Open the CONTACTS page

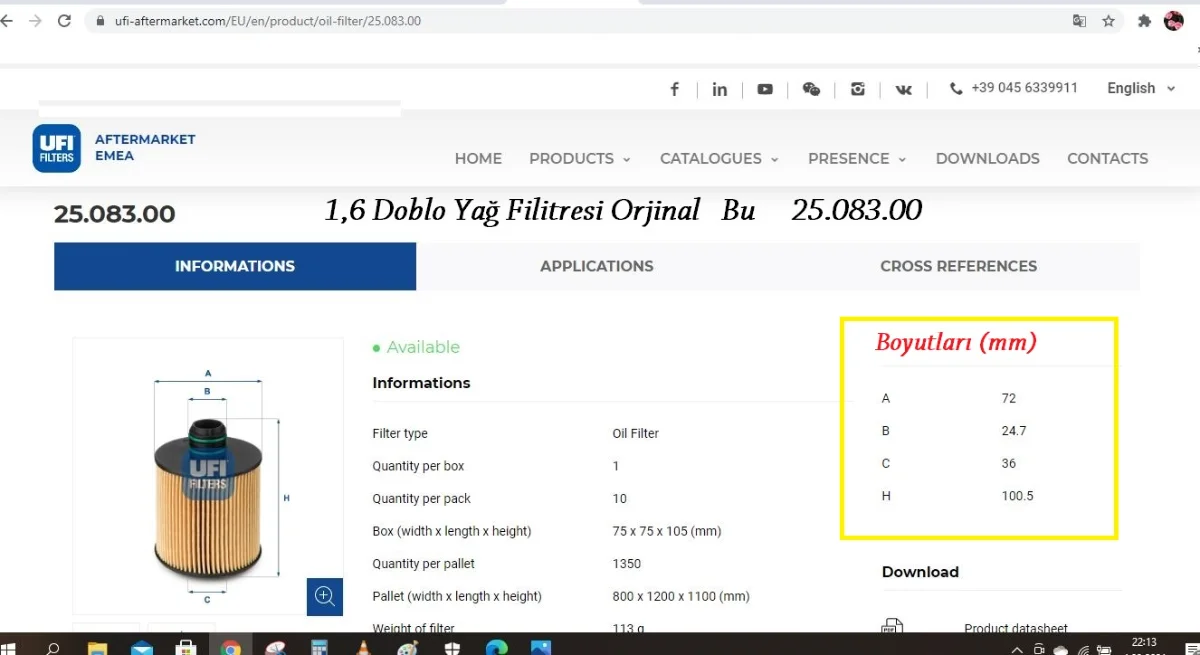tap(1107, 158)
